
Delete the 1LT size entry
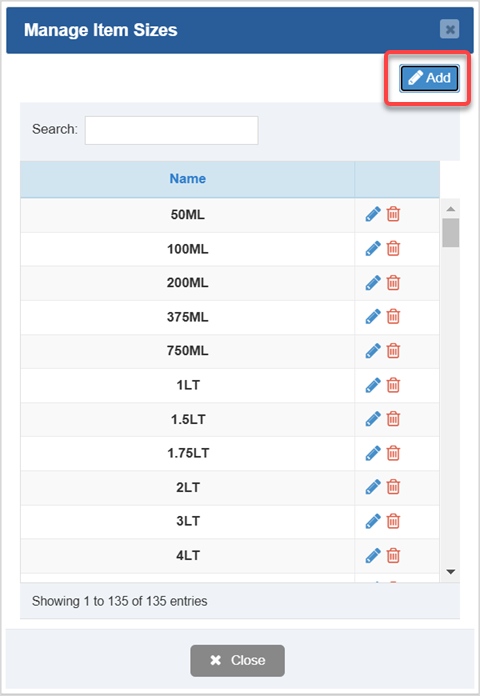tap(393, 385)
